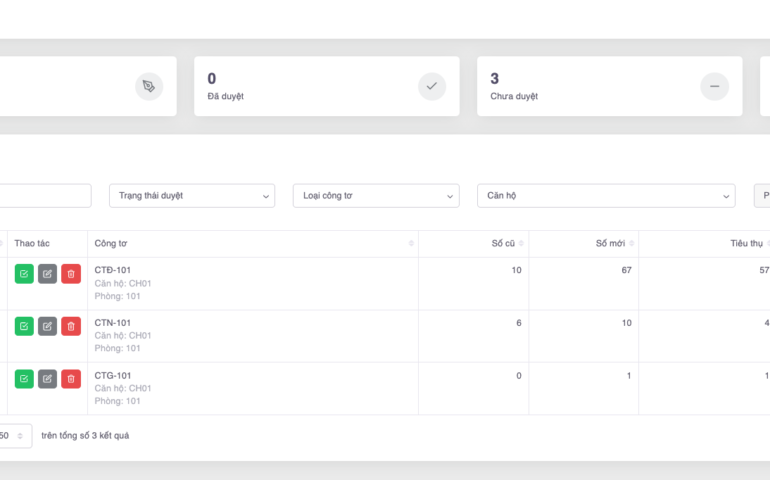Click the minus icon on Chưa duyệt card
The width and height of the screenshot is (770, 480).
(714, 87)
